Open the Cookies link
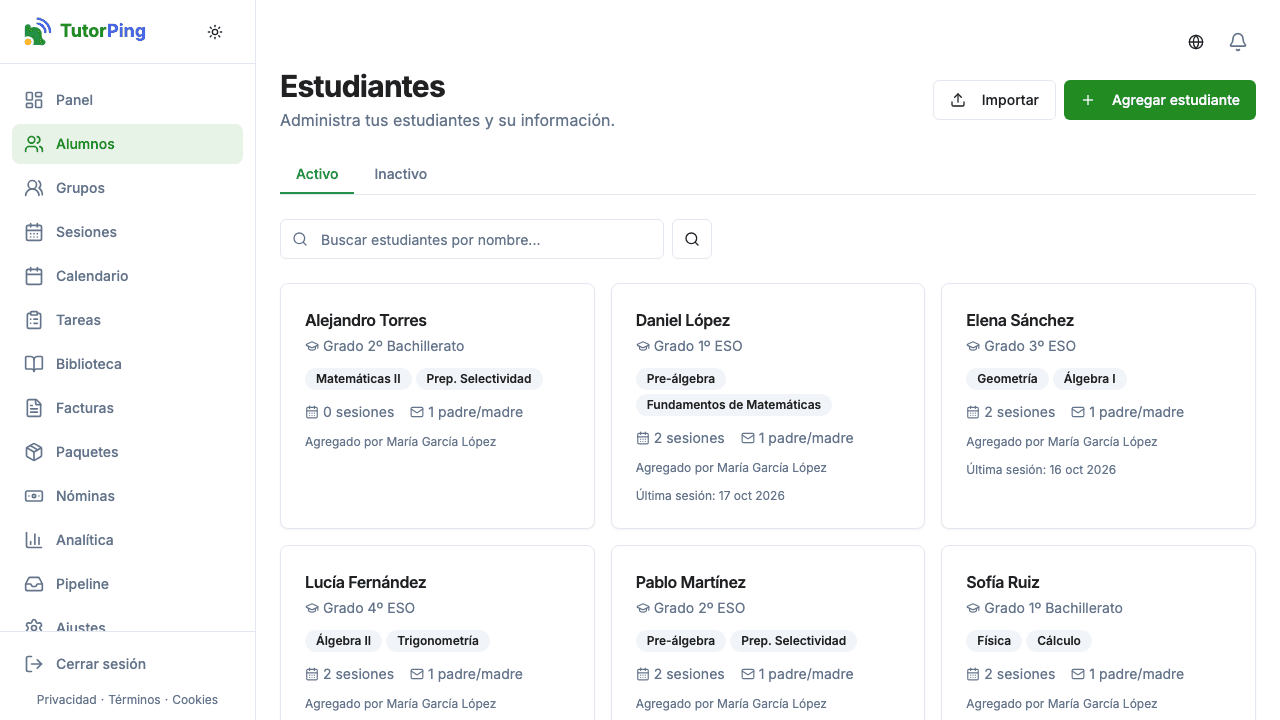Viewport: 1280px width, 720px height. pos(195,700)
